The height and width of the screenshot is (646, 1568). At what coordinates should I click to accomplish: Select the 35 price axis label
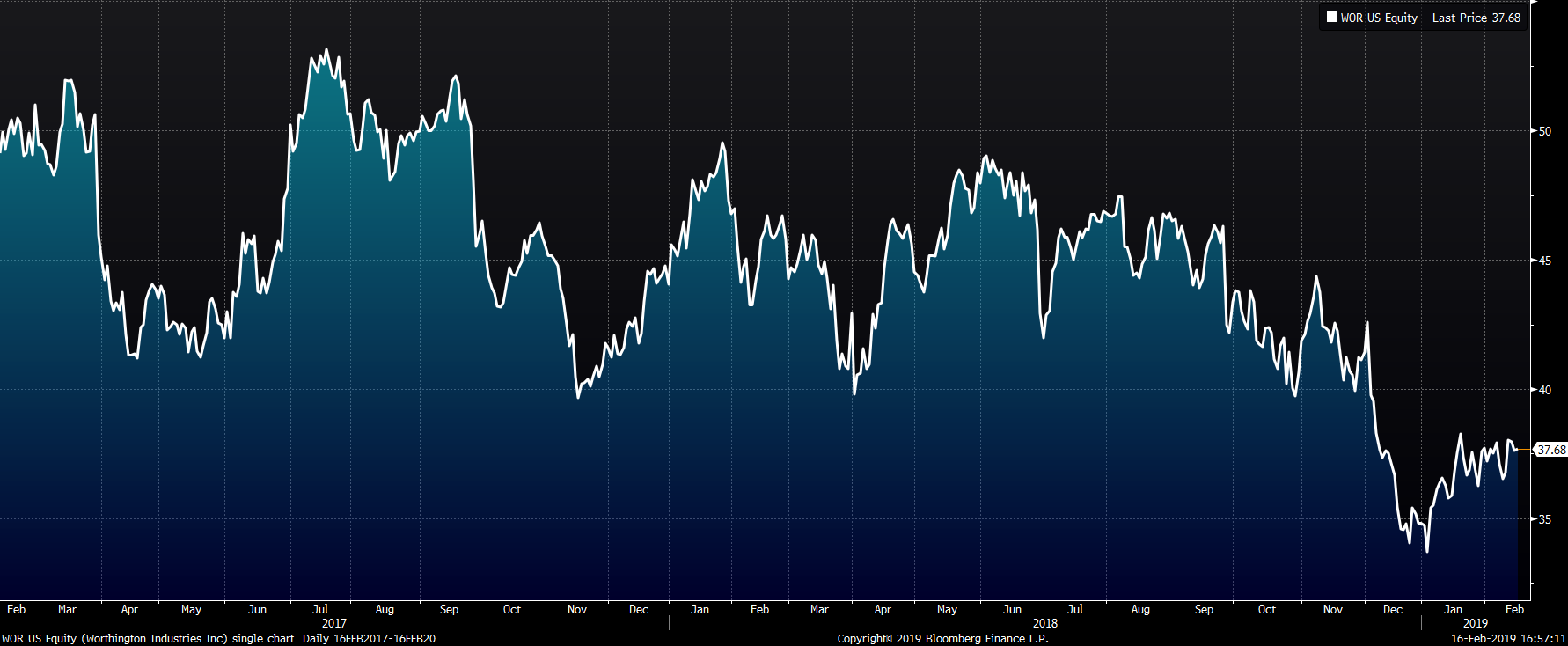tap(1545, 519)
